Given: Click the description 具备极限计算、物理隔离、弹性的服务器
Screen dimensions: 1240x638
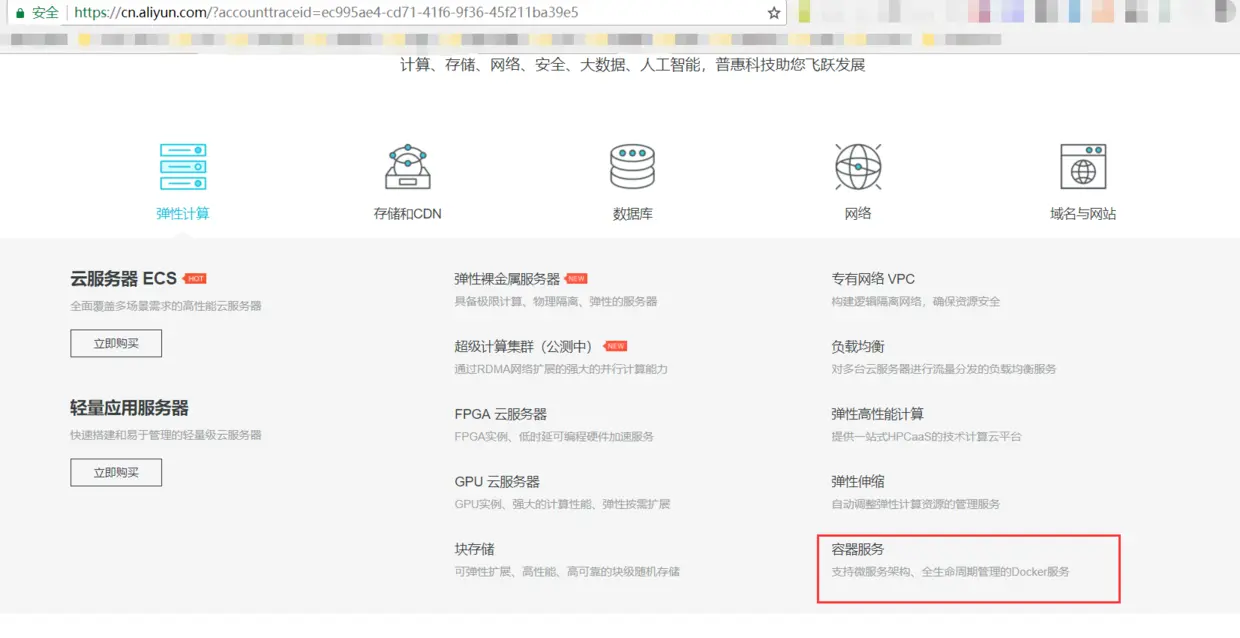Looking at the screenshot, I should tap(556, 301).
